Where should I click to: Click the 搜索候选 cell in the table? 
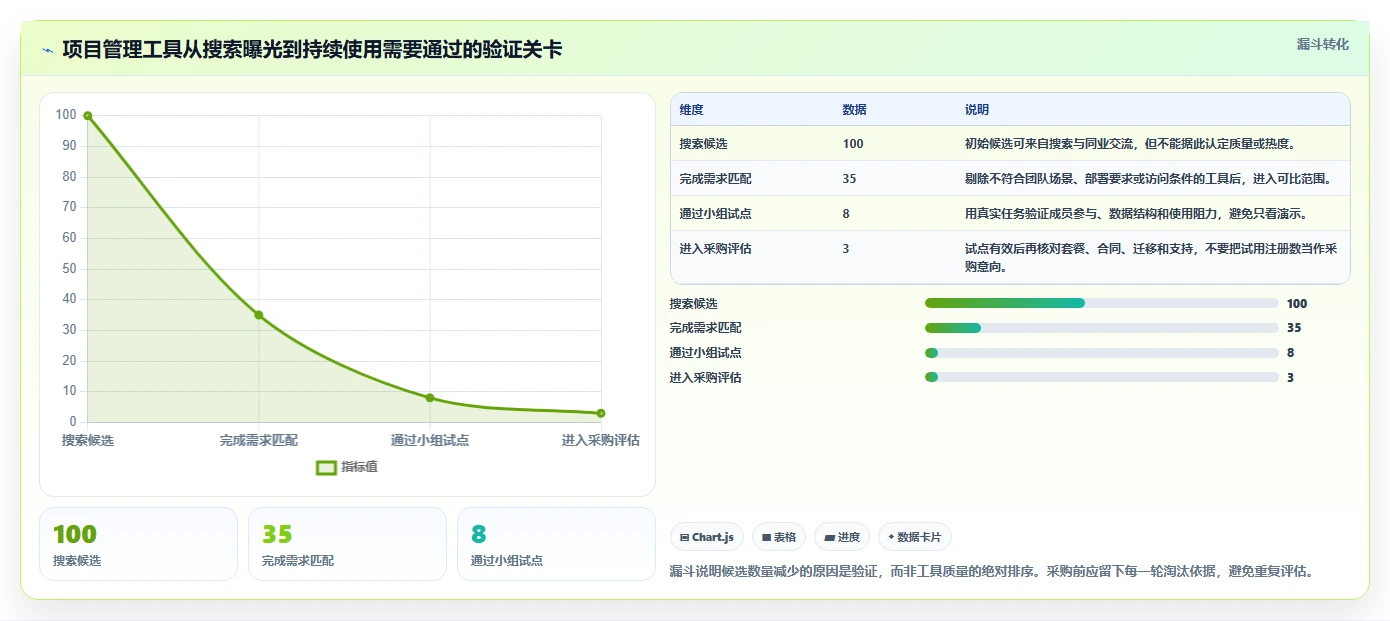pyautogui.click(x=704, y=144)
